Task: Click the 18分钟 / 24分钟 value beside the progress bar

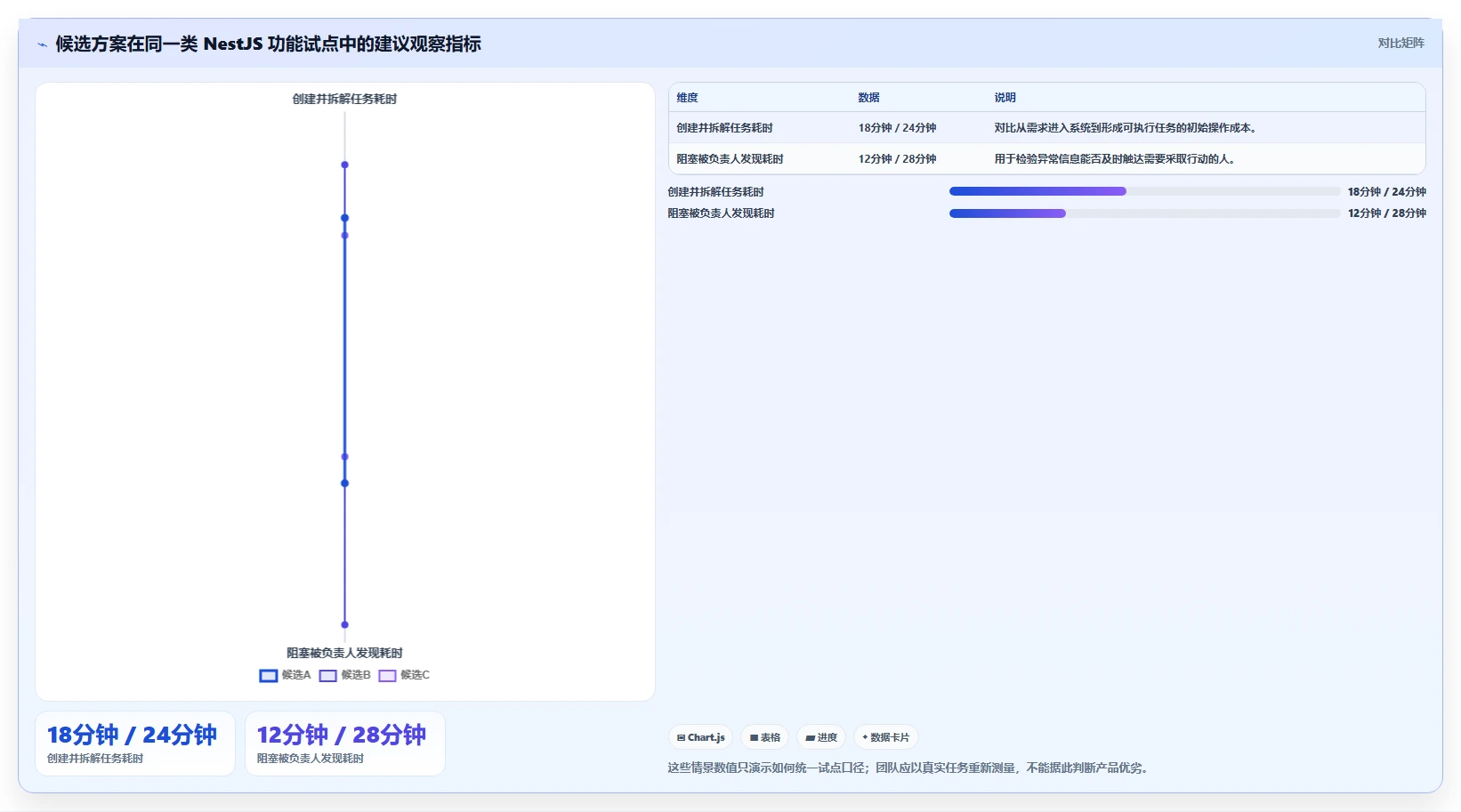Action: pos(1386,192)
